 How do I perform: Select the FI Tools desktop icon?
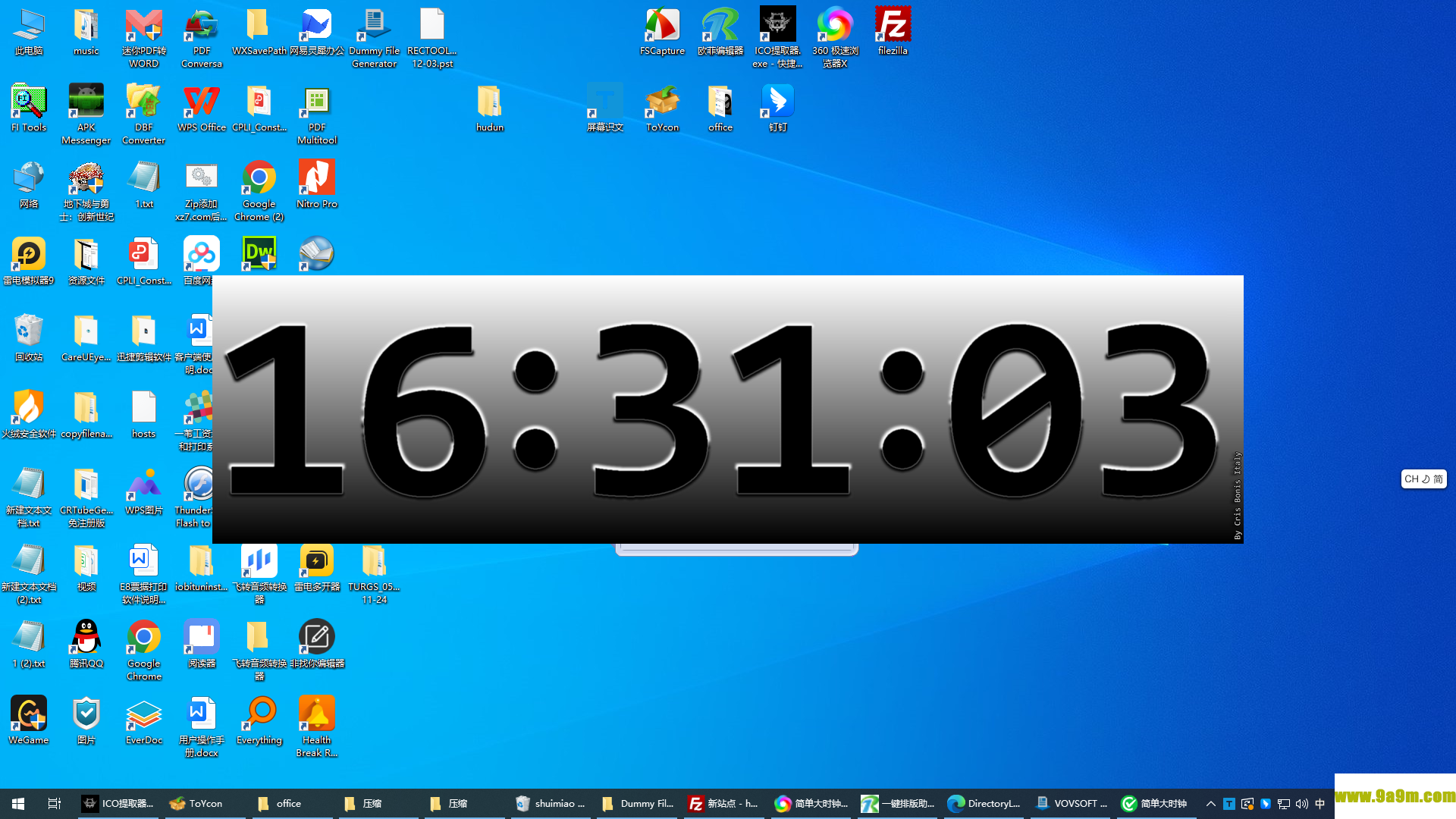click(x=28, y=108)
